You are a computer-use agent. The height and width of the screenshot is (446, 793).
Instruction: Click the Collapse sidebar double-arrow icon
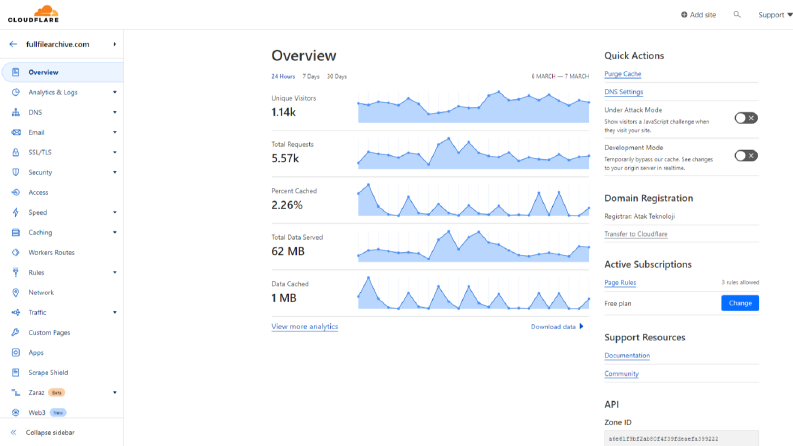14,432
